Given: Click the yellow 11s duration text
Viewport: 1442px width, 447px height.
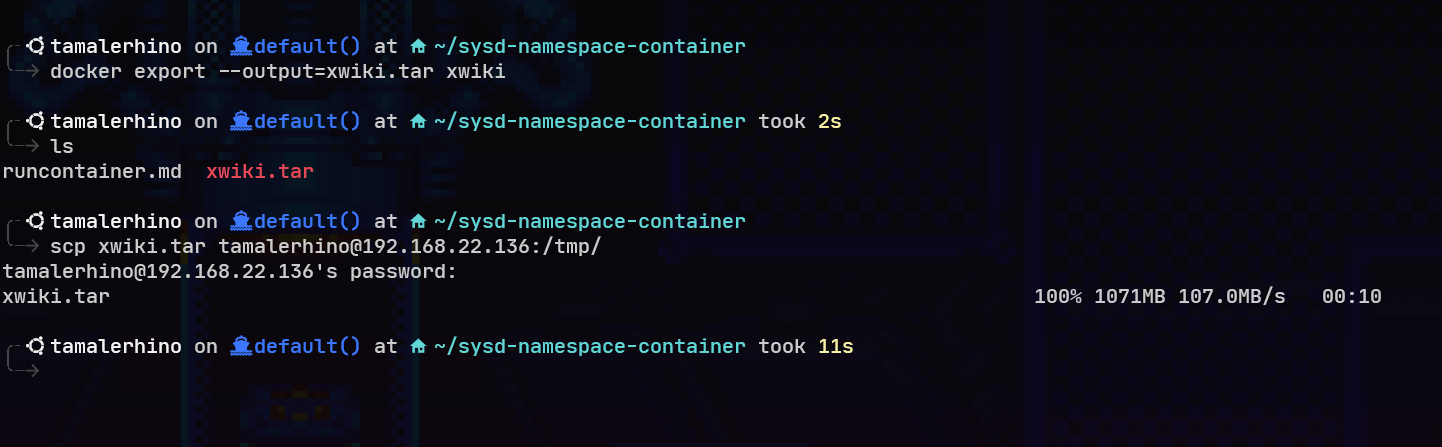Looking at the screenshot, I should (836, 346).
